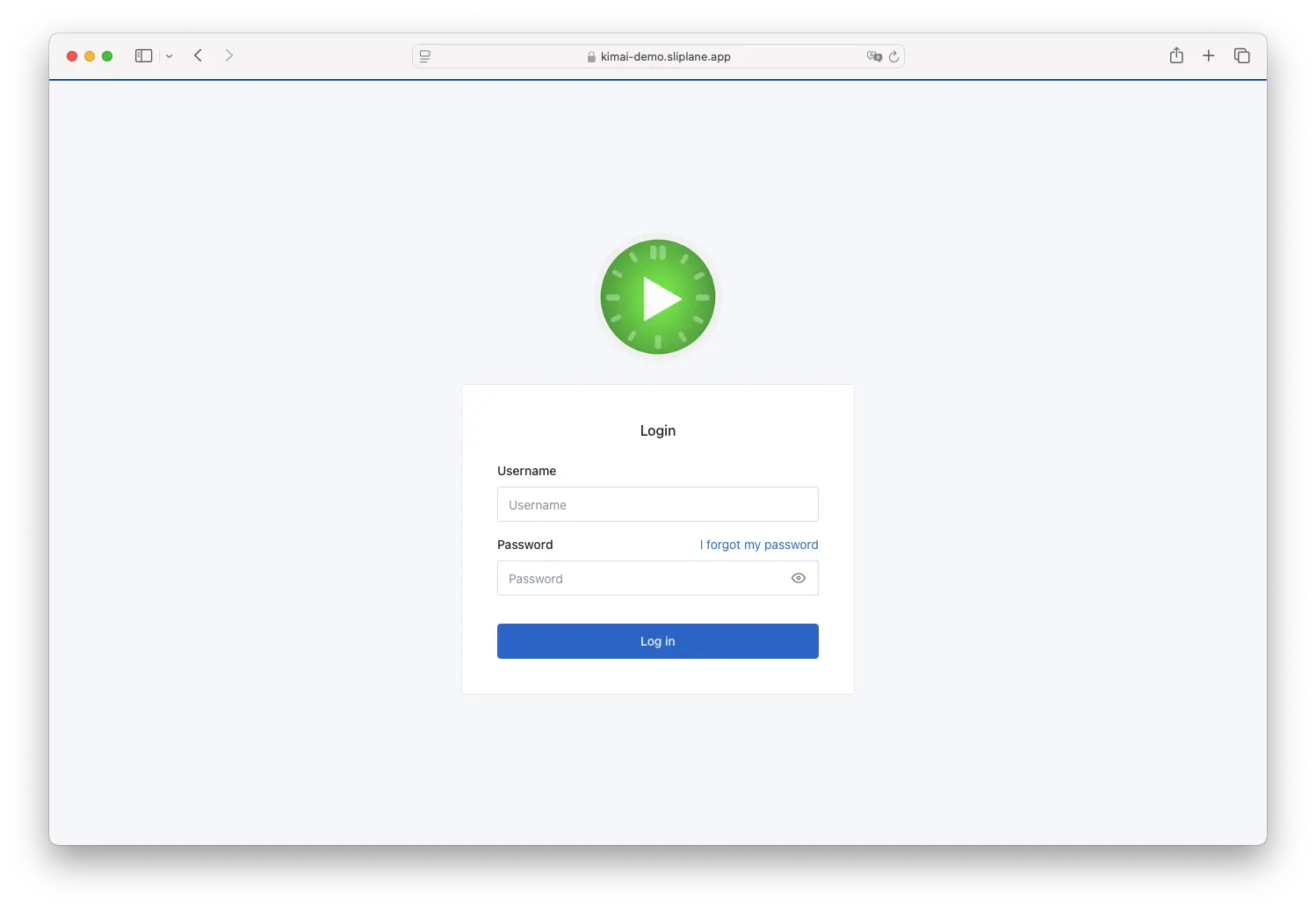This screenshot has width=1316, height=910.
Task: Click the padlock icon in the address bar
Action: tap(590, 56)
